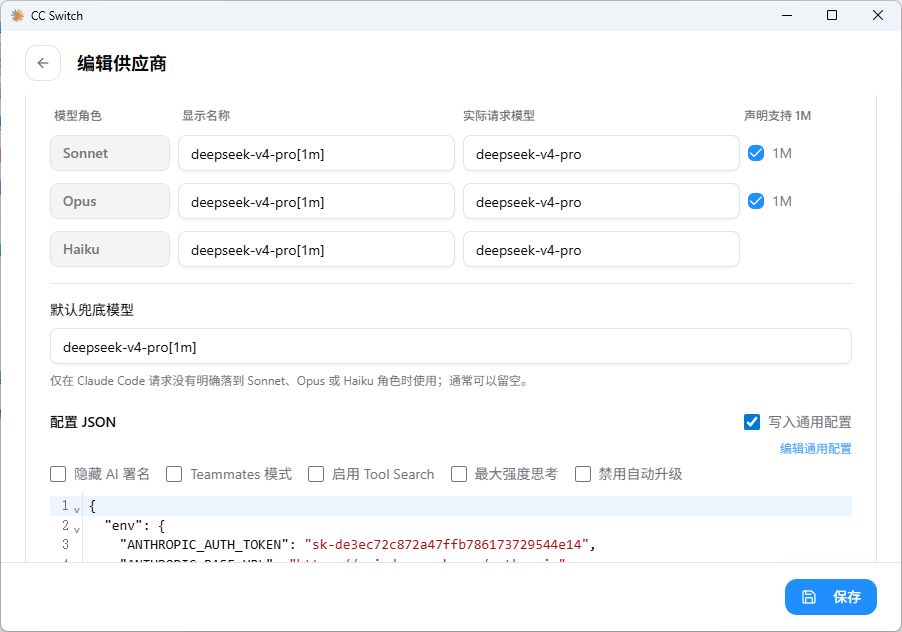Check 禁用自动升级 option
Screen dimensions: 902x632
coord(583,474)
